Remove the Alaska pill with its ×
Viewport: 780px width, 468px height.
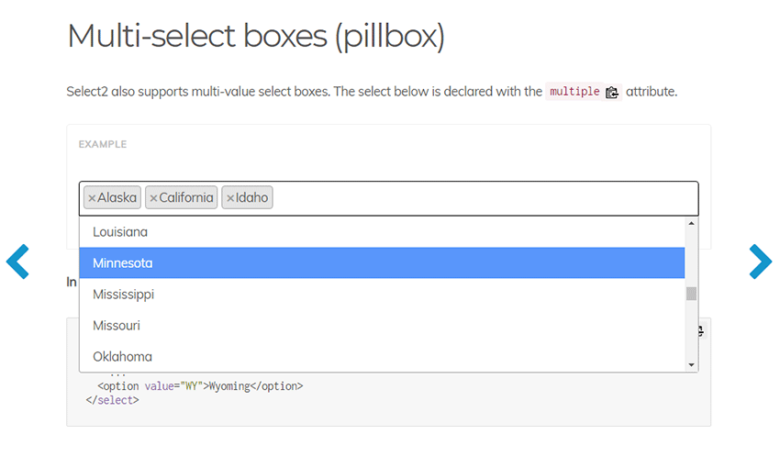(x=92, y=198)
